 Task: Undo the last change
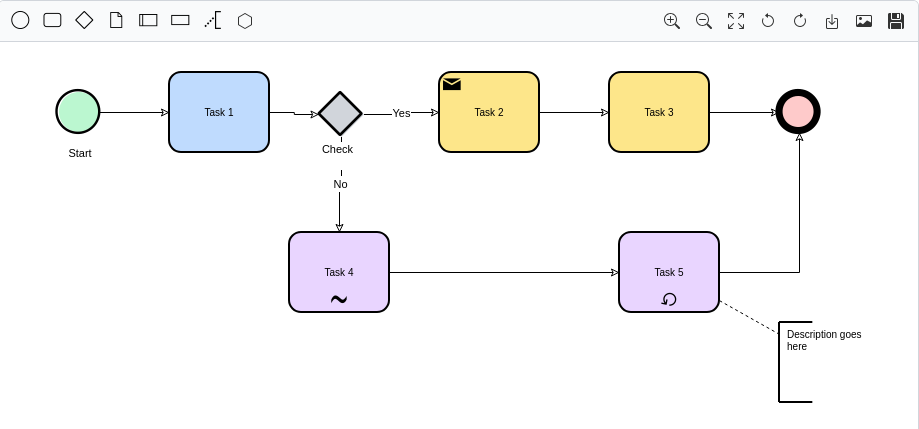coord(768,21)
